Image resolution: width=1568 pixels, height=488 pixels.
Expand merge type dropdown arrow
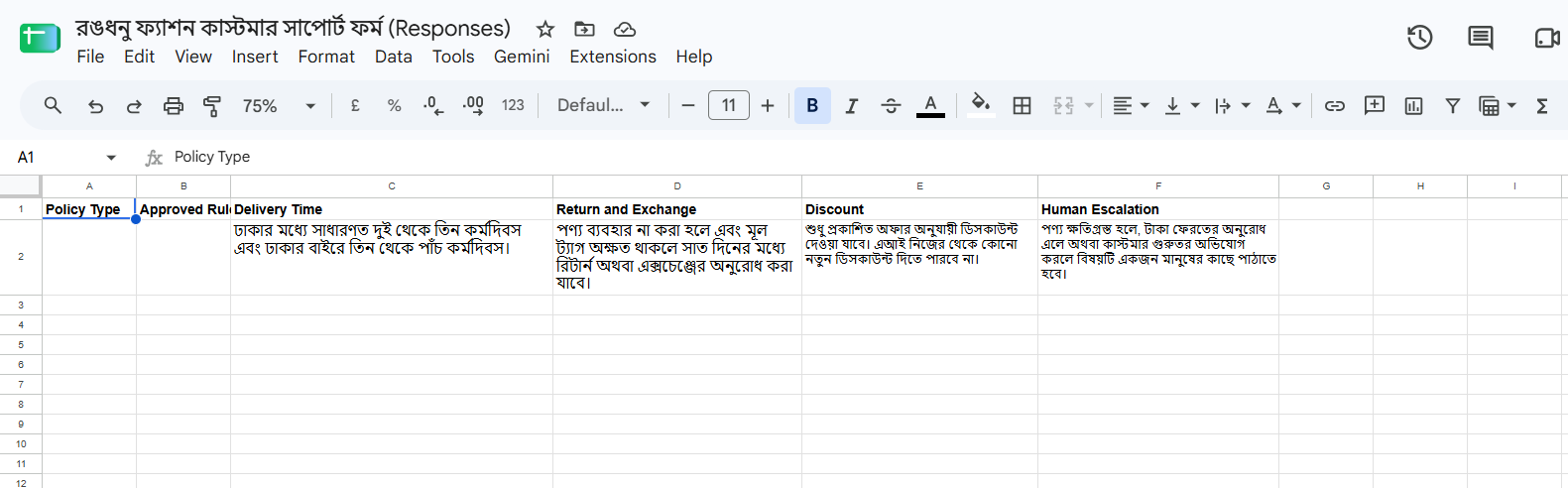point(1089,105)
